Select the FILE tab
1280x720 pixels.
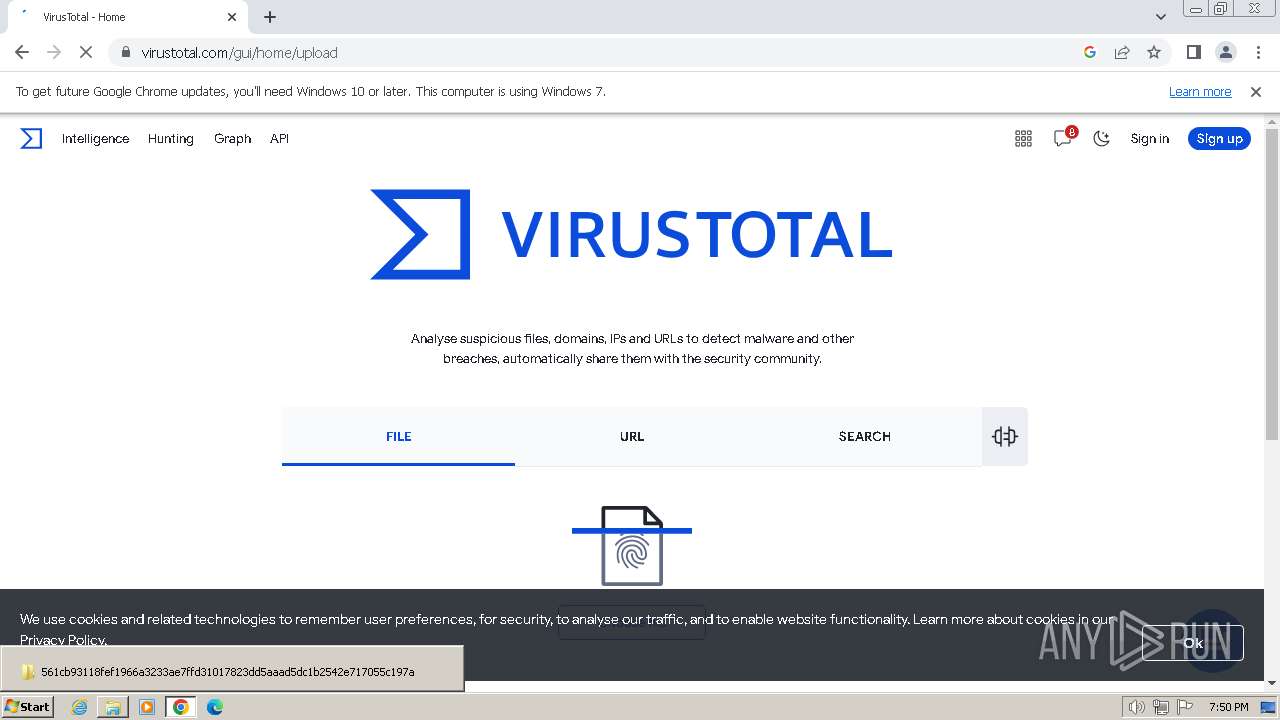398,436
